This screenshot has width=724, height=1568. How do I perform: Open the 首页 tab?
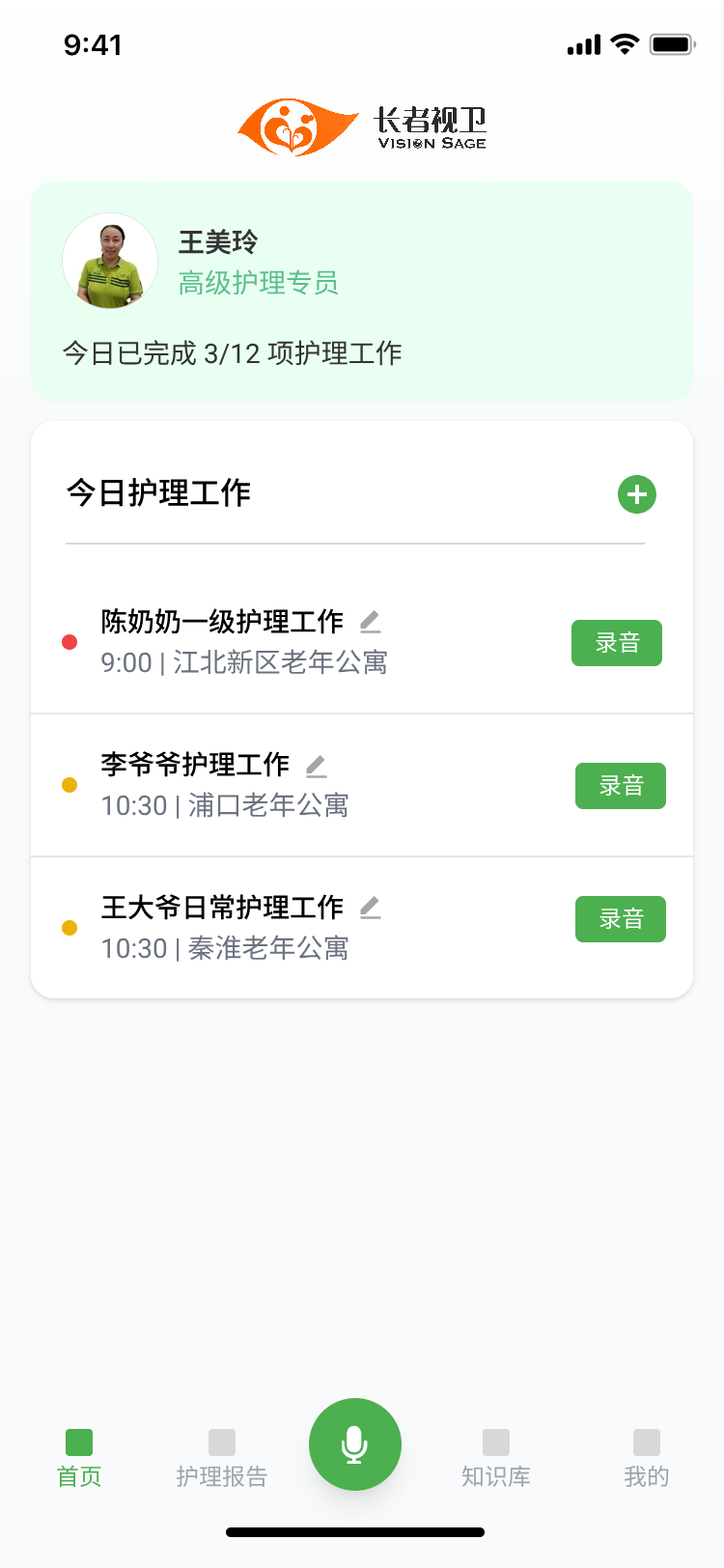(x=79, y=1457)
